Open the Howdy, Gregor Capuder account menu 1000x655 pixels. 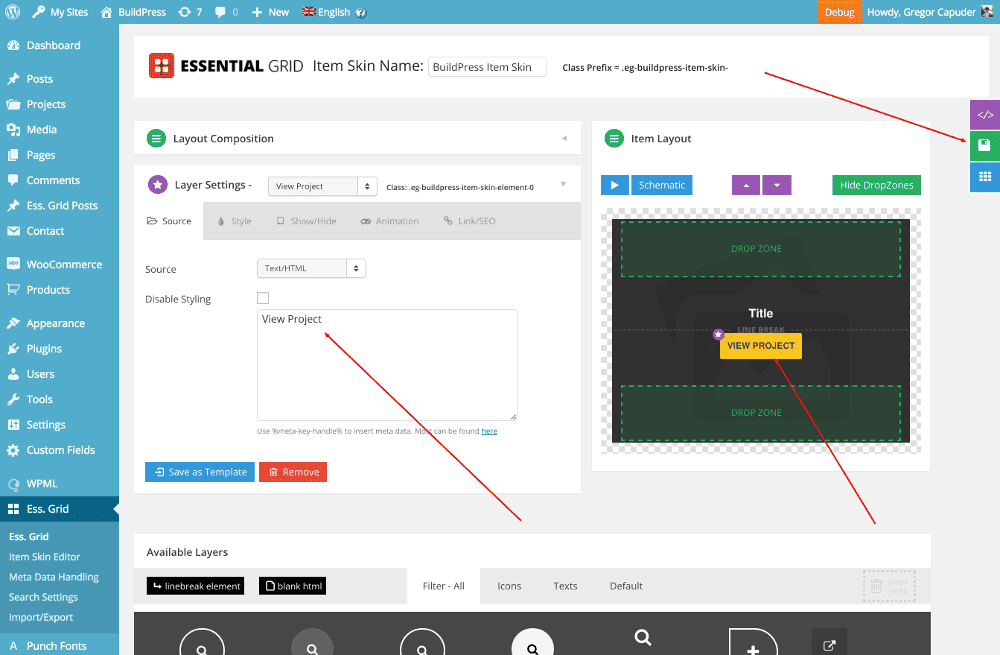pyautogui.click(x=929, y=12)
